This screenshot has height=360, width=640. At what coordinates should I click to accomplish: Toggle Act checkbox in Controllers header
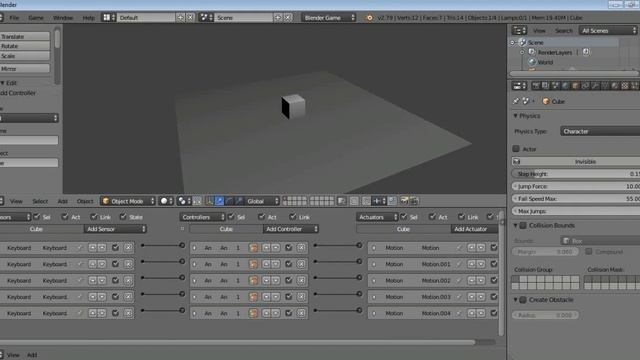coord(262,217)
